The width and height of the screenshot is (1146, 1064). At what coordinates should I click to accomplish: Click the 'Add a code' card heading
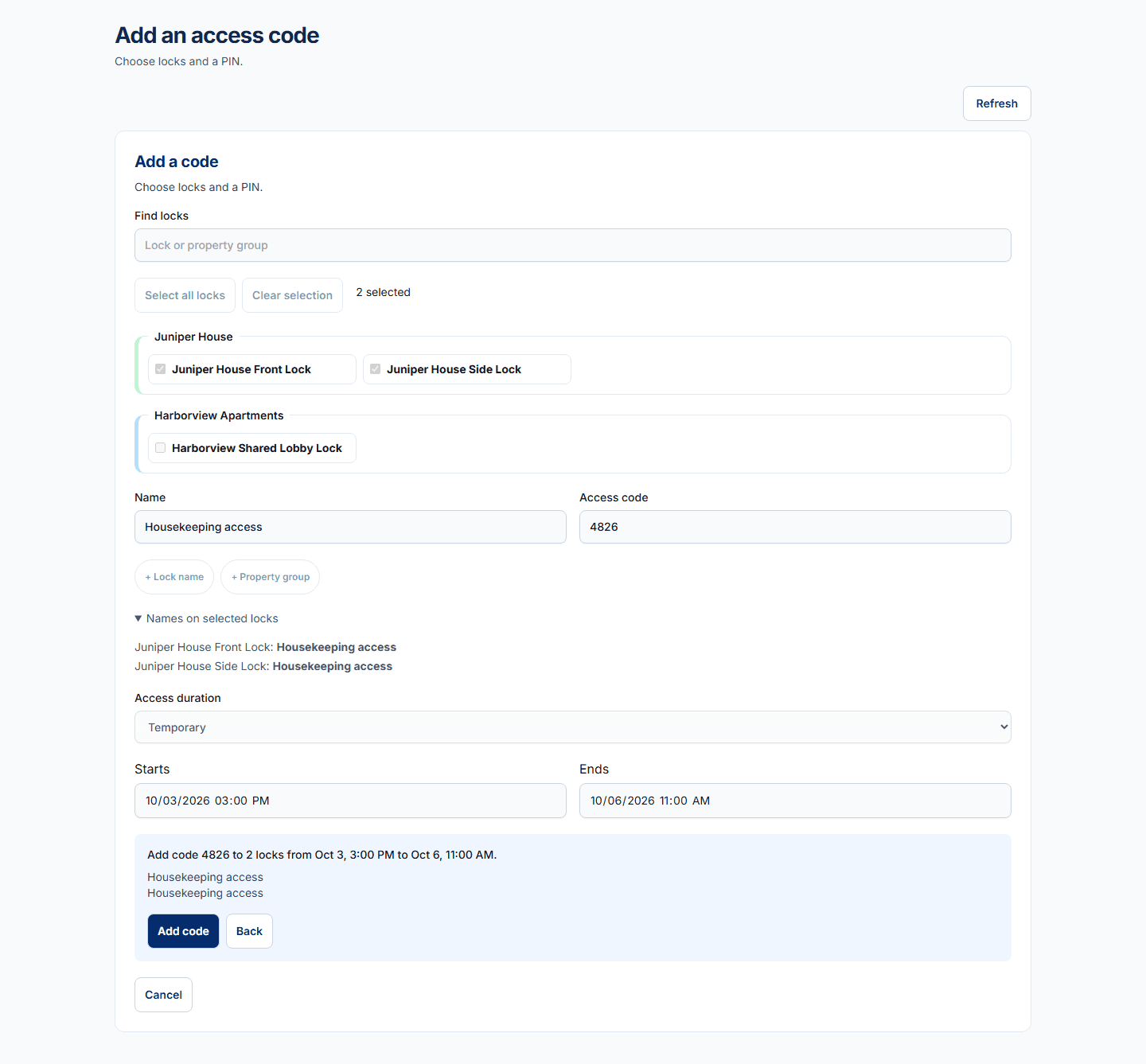point(177,162)
